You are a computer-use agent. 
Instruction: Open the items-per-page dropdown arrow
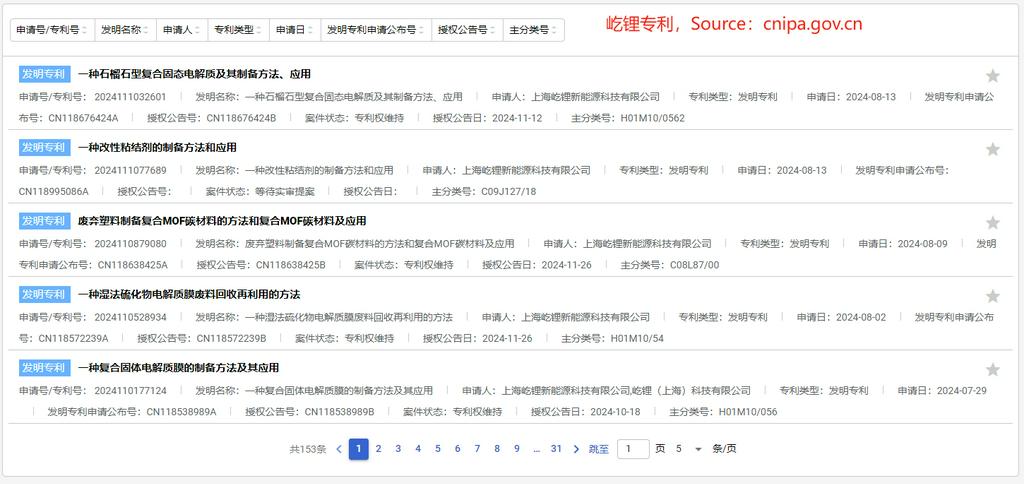click(x=698, y=449)
